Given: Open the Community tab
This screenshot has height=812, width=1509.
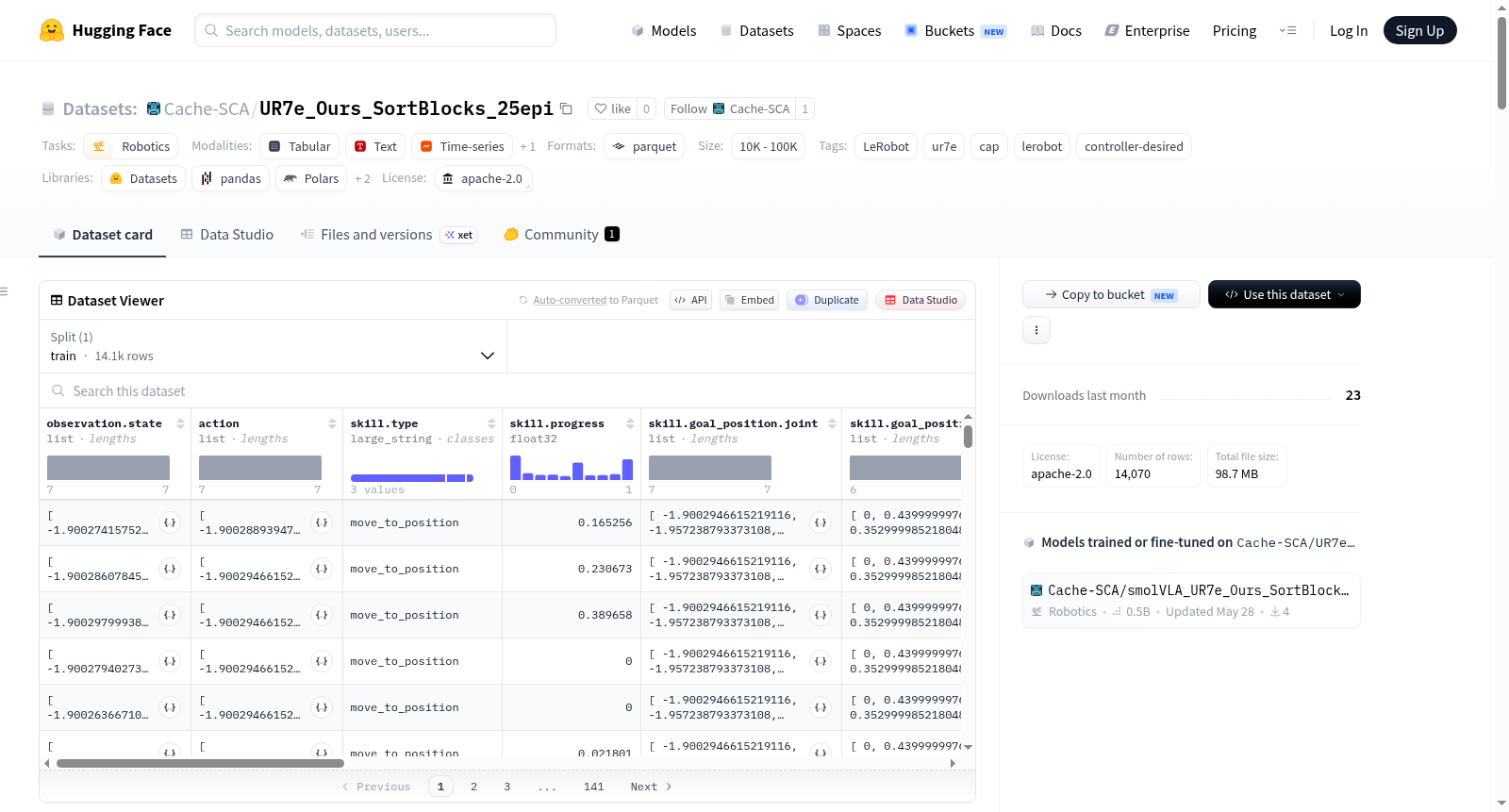Looking at the screenshot, I should (x=561, y=235).
